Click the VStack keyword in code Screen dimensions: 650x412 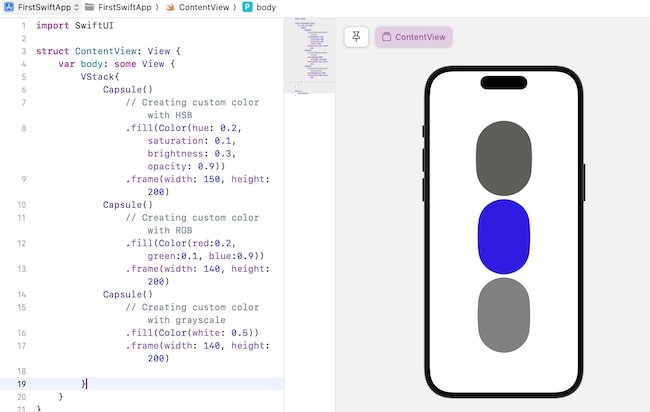99,77
